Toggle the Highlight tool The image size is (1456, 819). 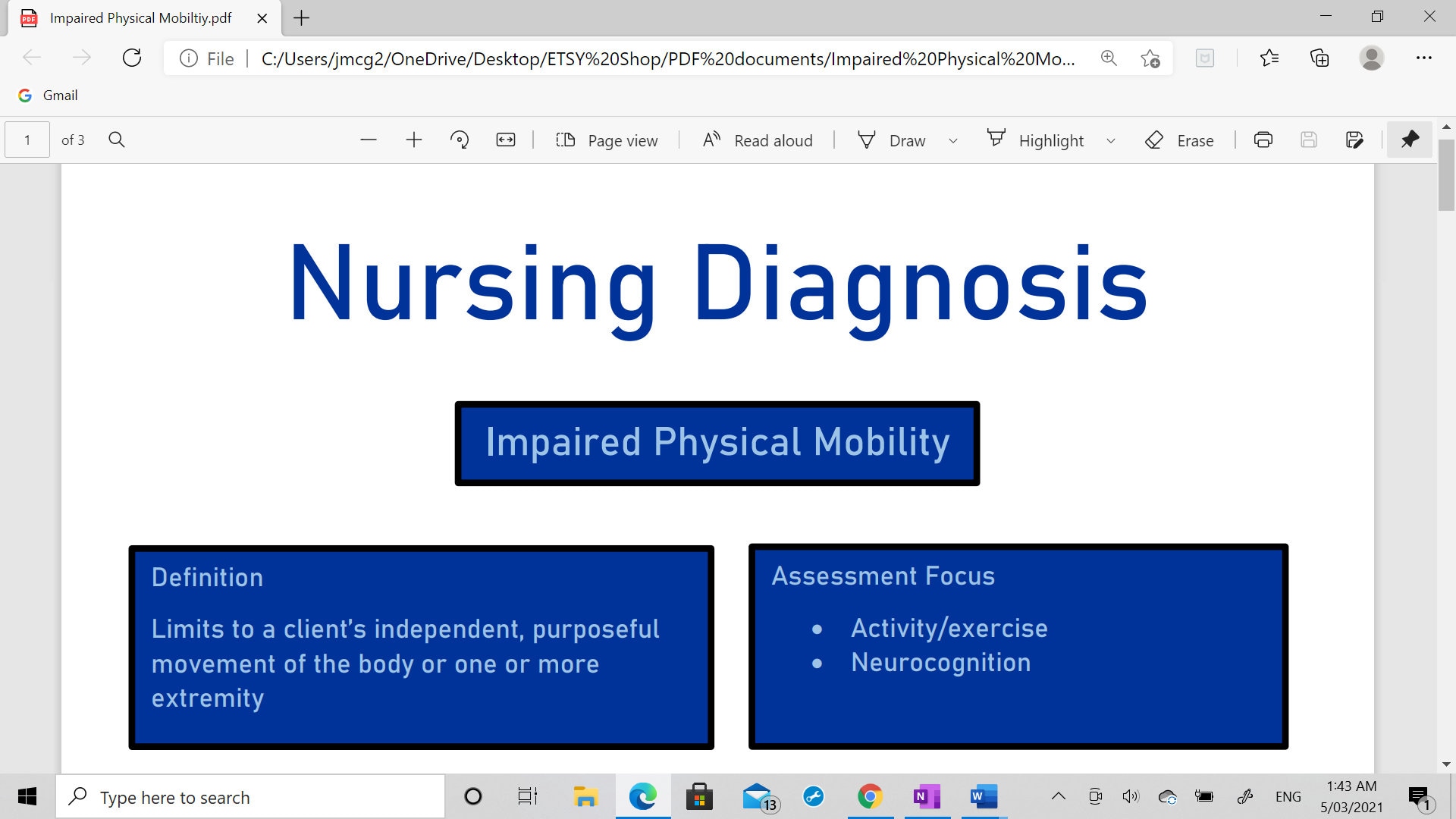tap(1037, 140)
